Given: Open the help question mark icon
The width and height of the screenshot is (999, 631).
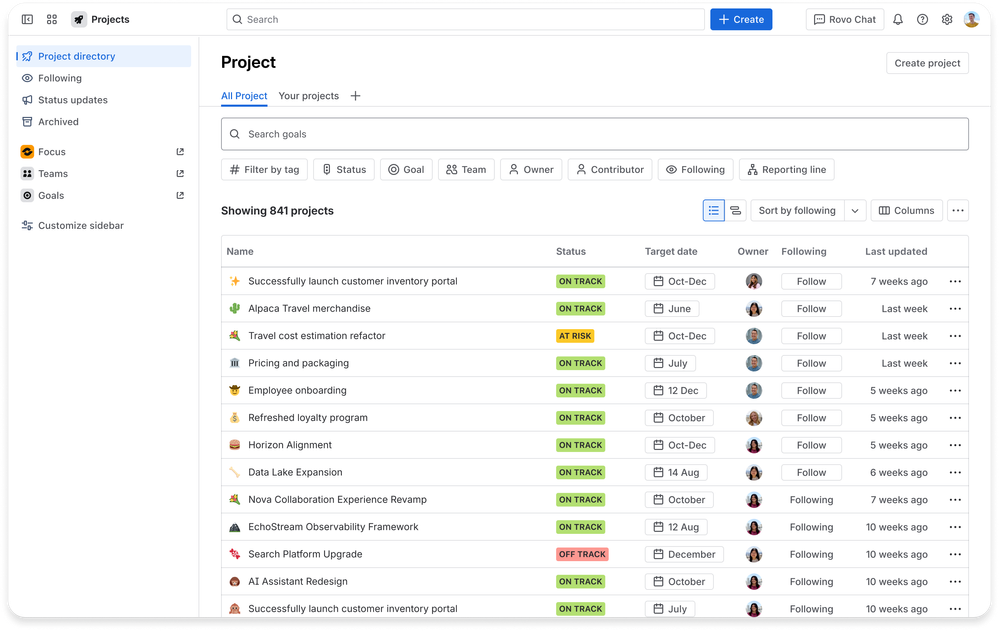Looking at the screenshot, I should click(x=922, y=19).
